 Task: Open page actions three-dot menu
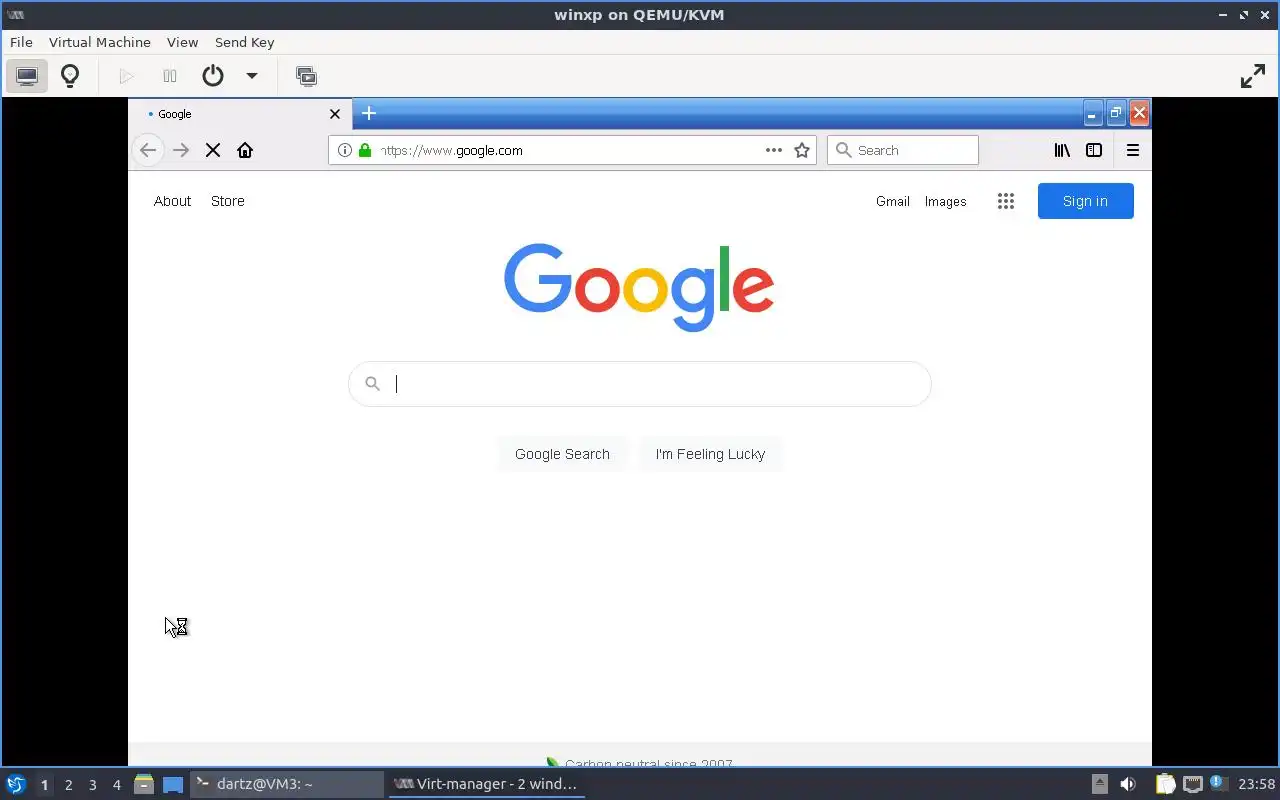(x=773, y=150)
